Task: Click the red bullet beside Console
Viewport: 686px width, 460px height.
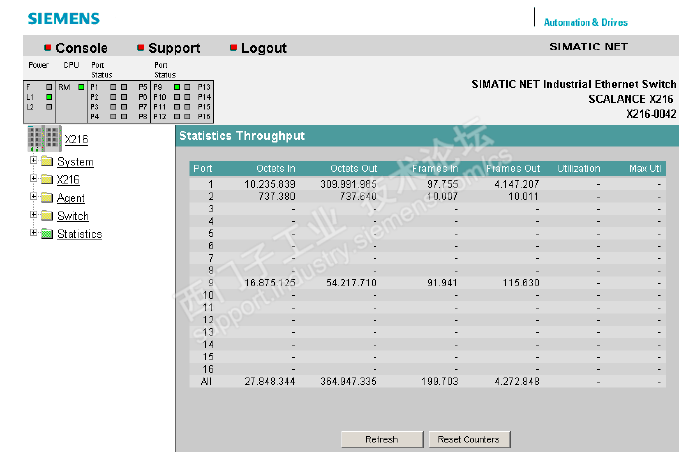Action: [48, 47]
